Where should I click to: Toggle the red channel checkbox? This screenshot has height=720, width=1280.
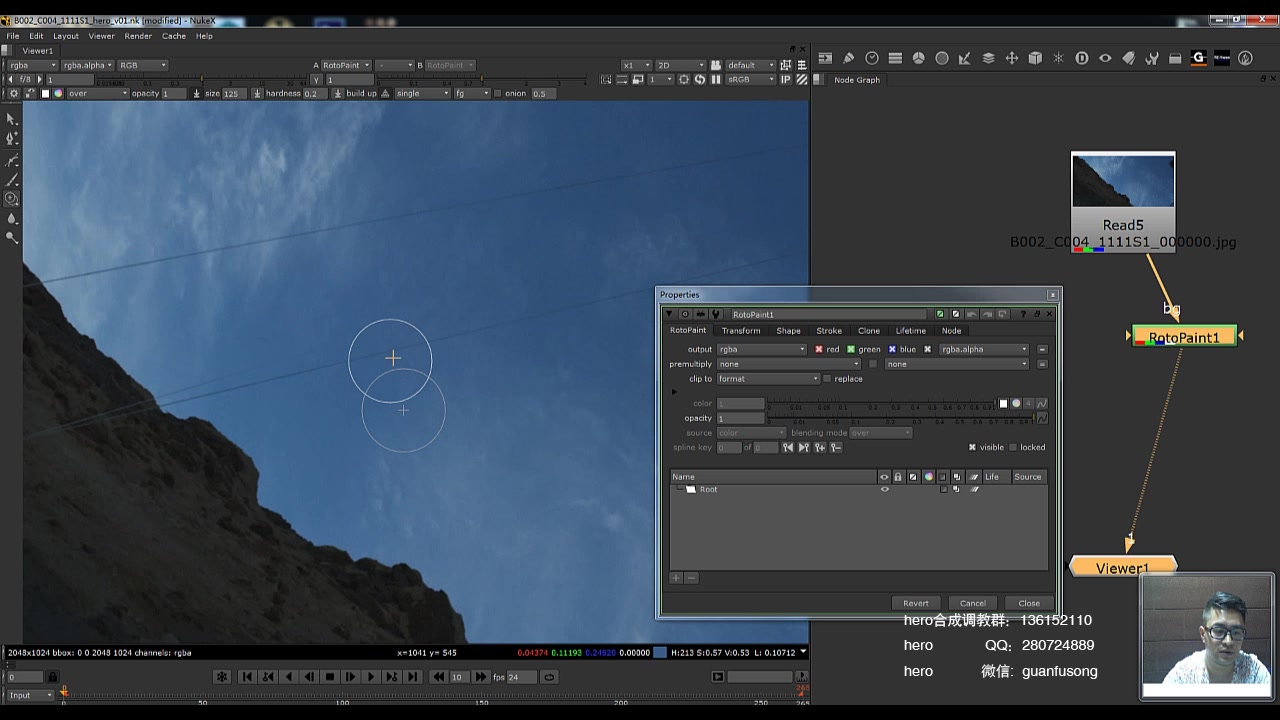coord(819,350)
